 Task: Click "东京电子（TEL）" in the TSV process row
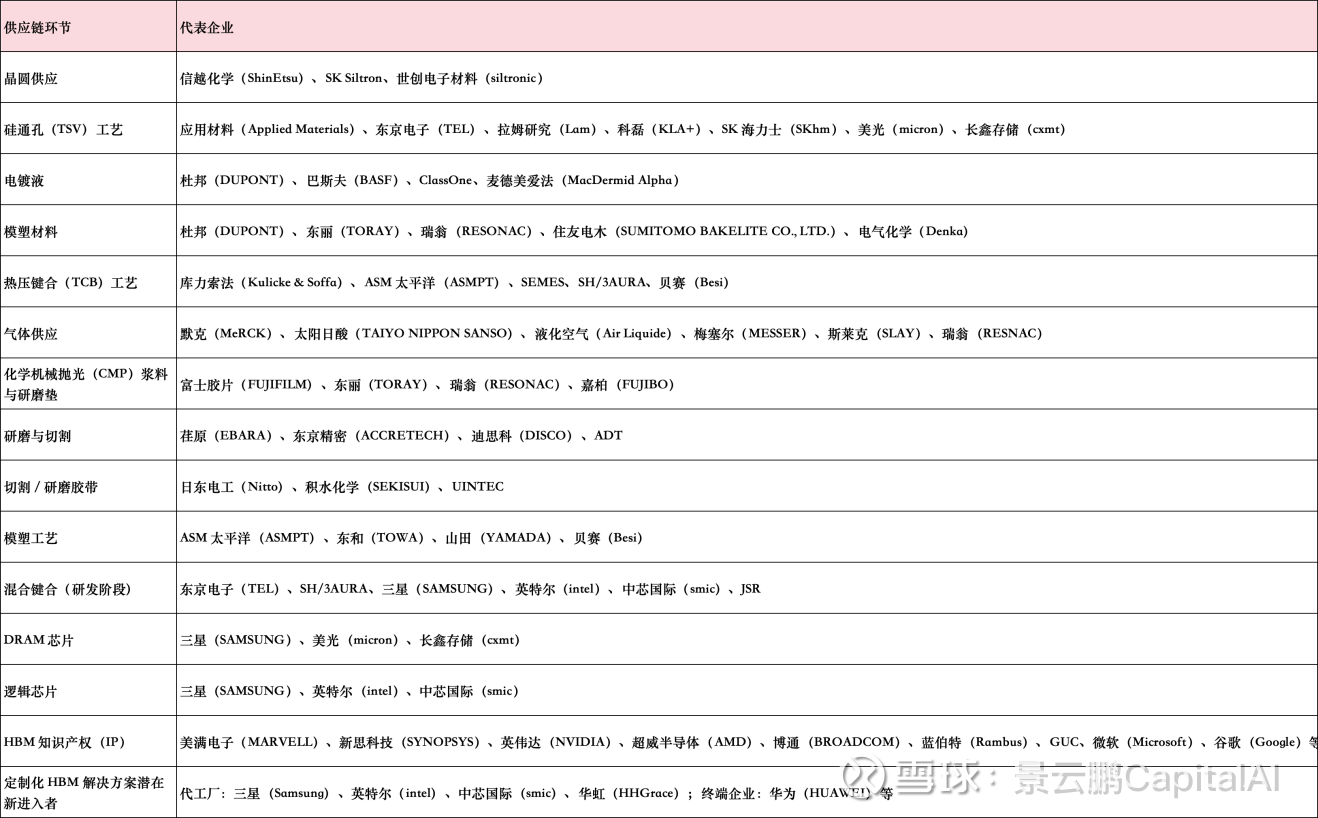tap(428, 129)
